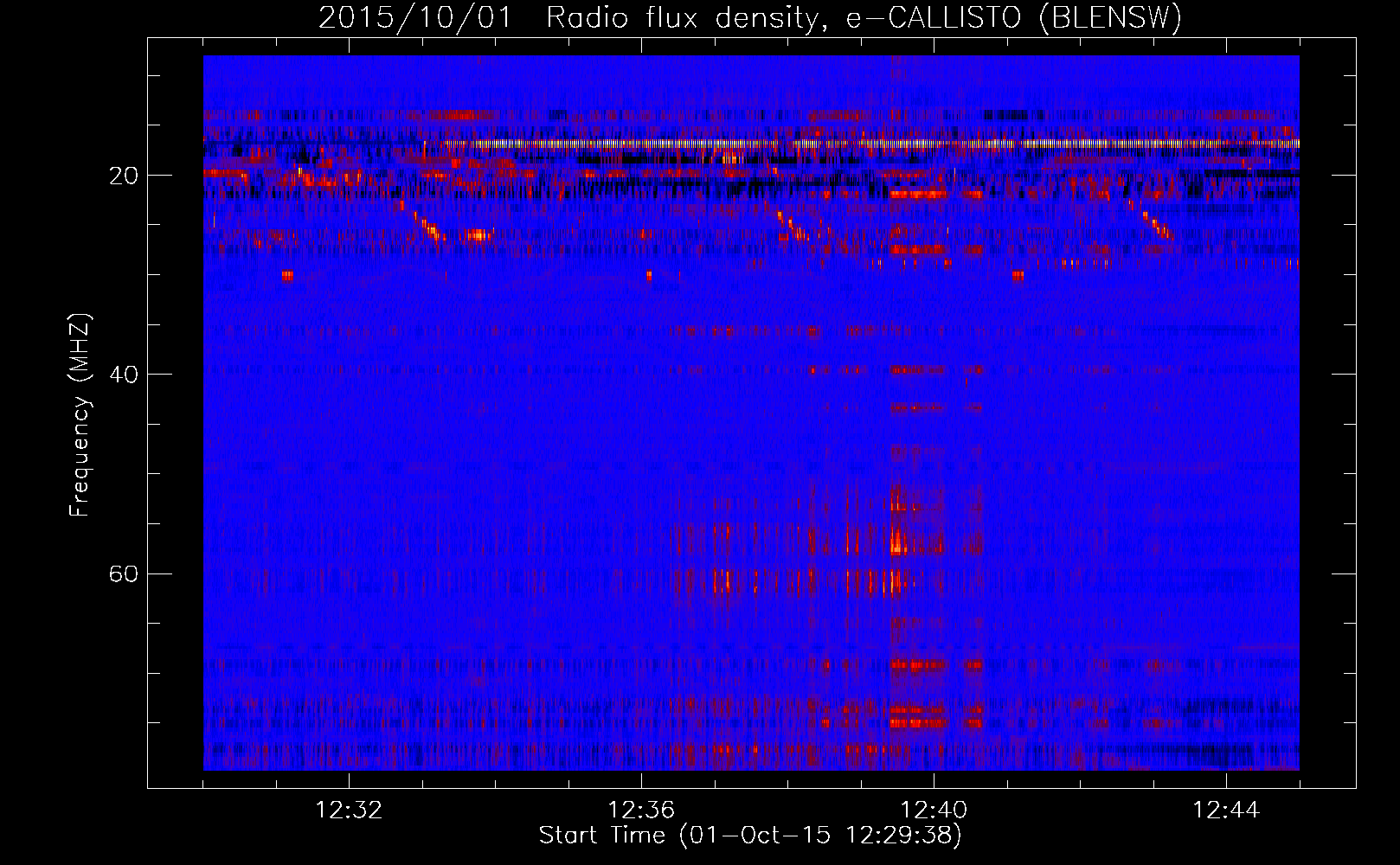Click the 12:44 time axis label
1400x865 pixels.
click(1226, 811)
